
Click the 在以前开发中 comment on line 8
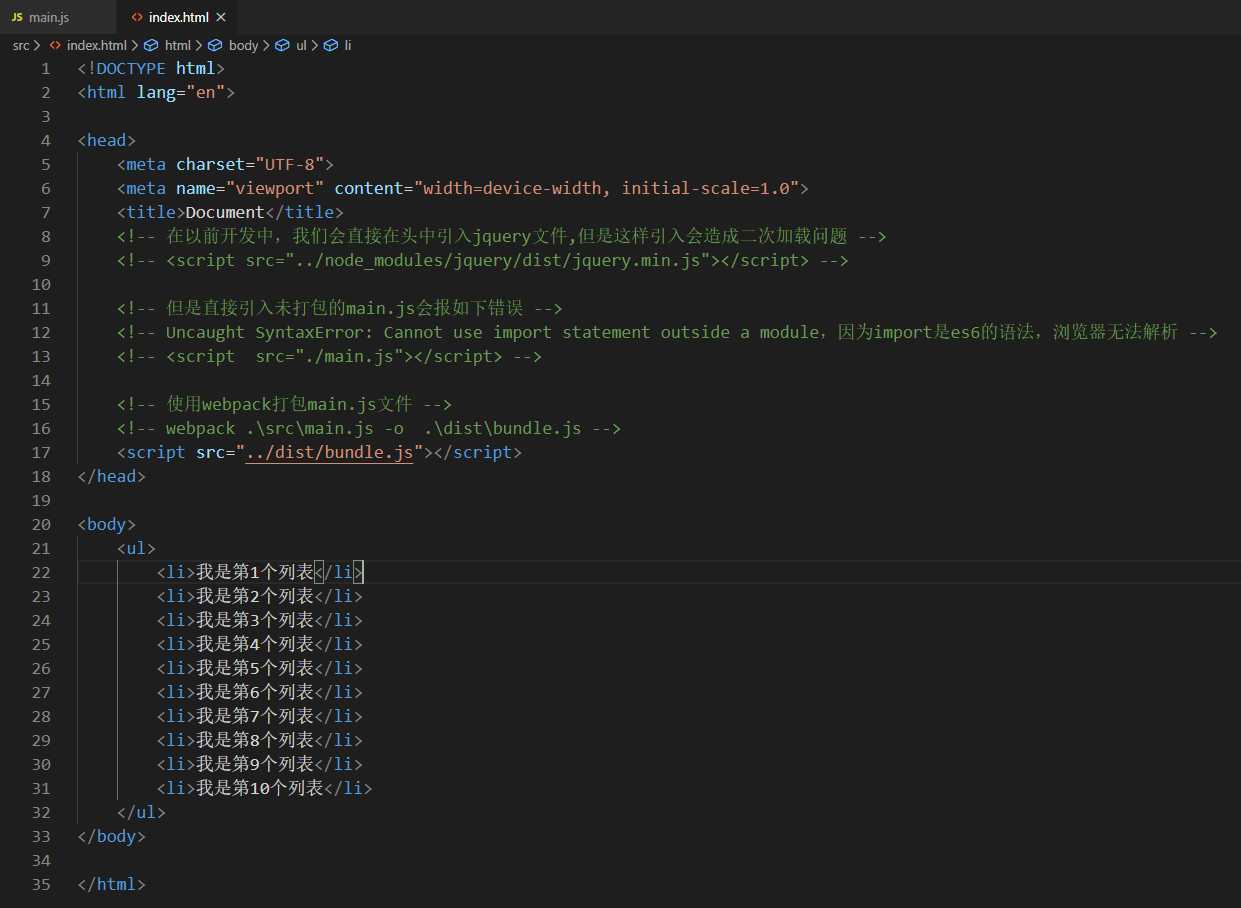coord(501,236)
